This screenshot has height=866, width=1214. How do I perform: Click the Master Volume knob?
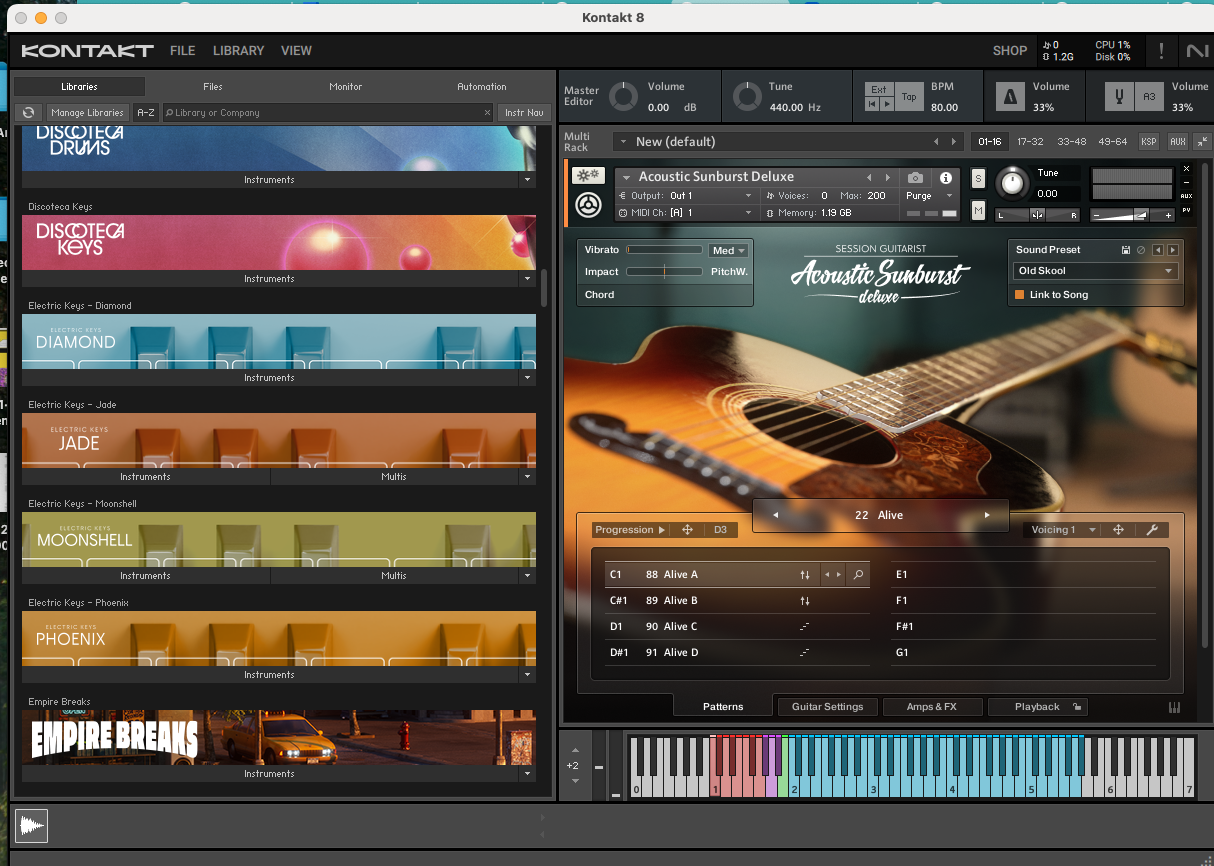tap(624, 97)
